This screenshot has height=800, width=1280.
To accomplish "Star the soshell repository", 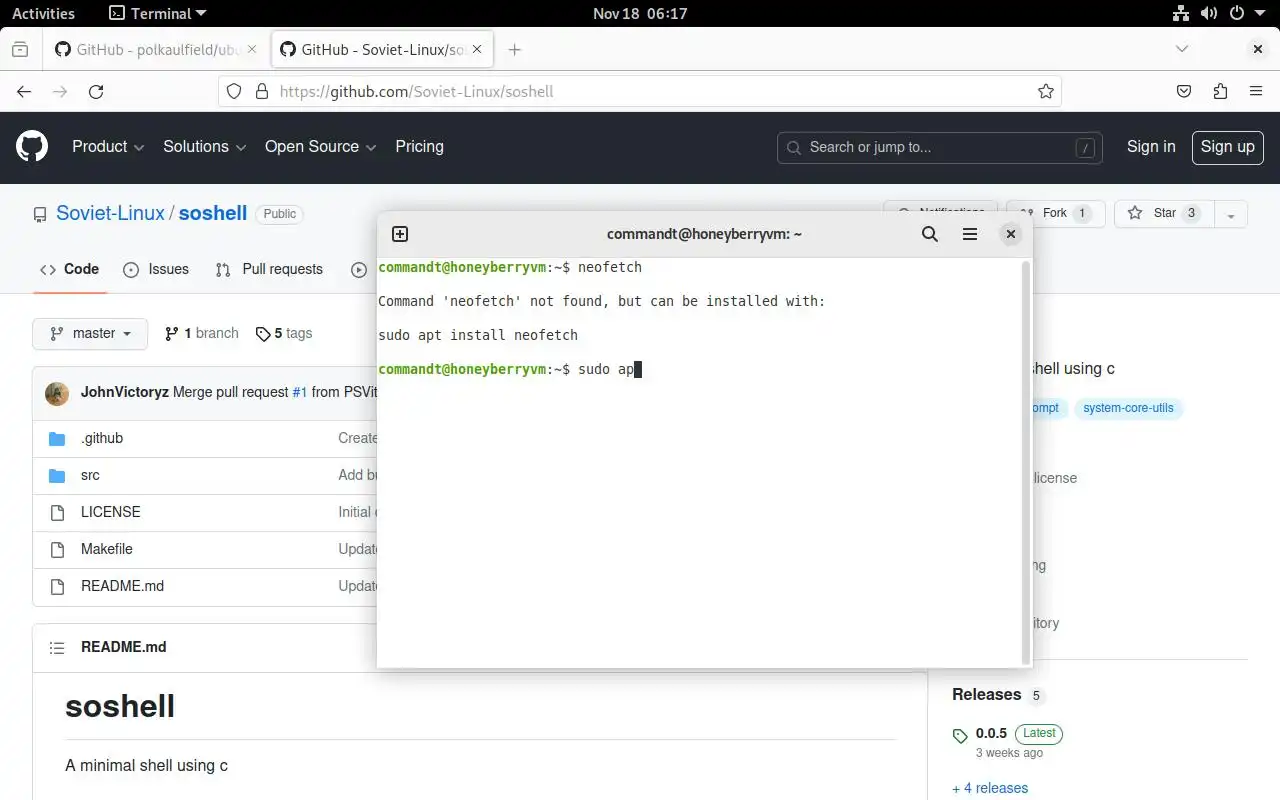I will pyautogui.click(x=1165, y=213).
